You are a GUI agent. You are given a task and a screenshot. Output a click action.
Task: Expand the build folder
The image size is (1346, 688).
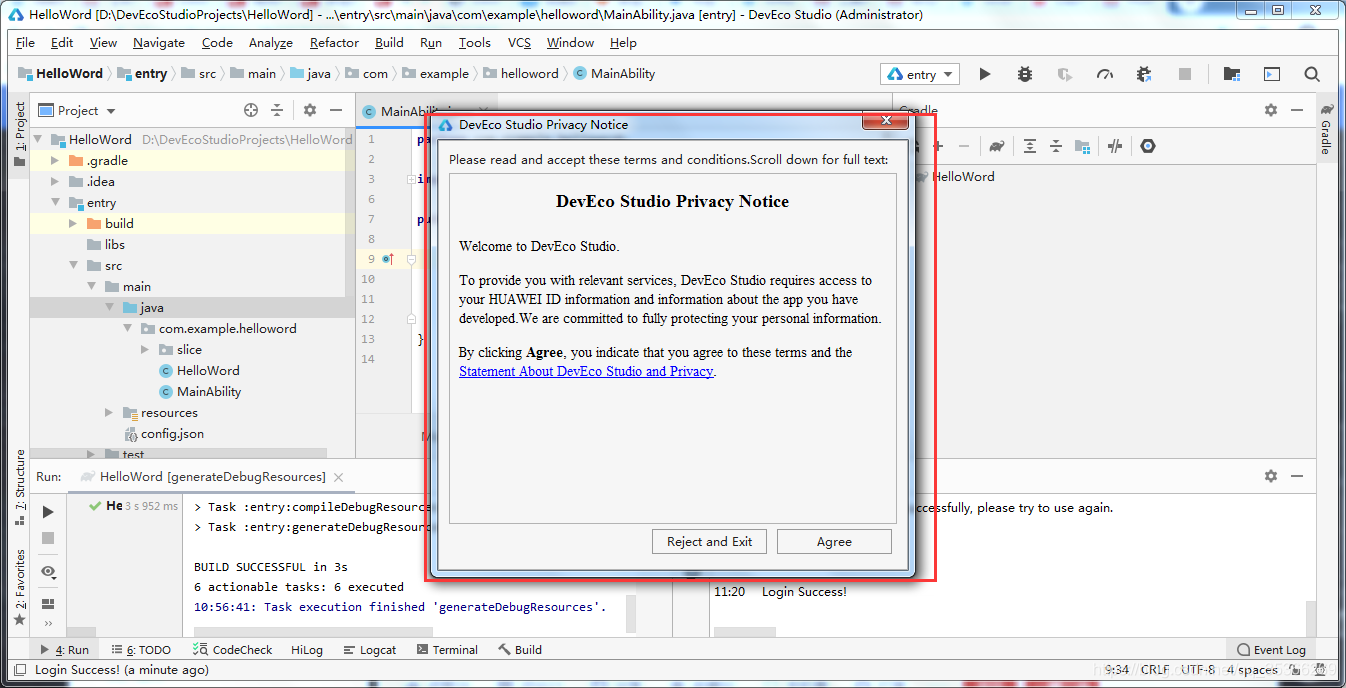pos(74,223)
